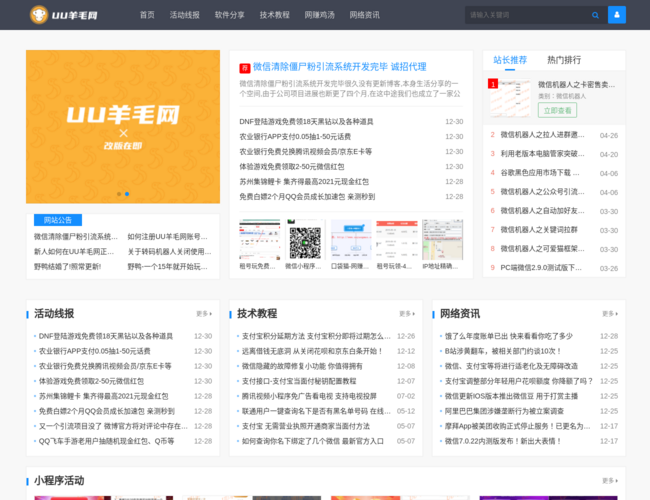Open 农业银行APP支付0.05抽1-50元话费 in center list
The image size is (650, 500).
click(x=295, y=137)
